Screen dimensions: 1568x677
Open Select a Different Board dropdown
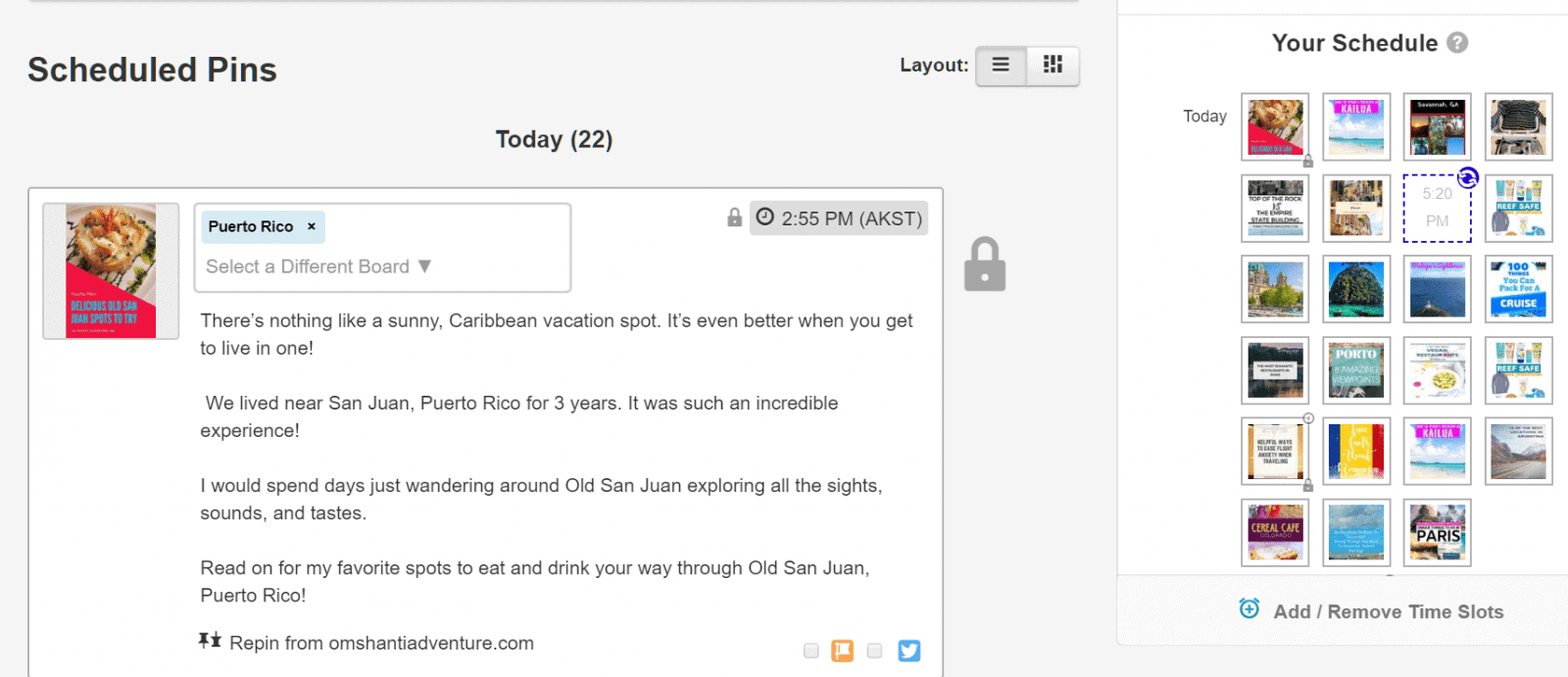318,266
